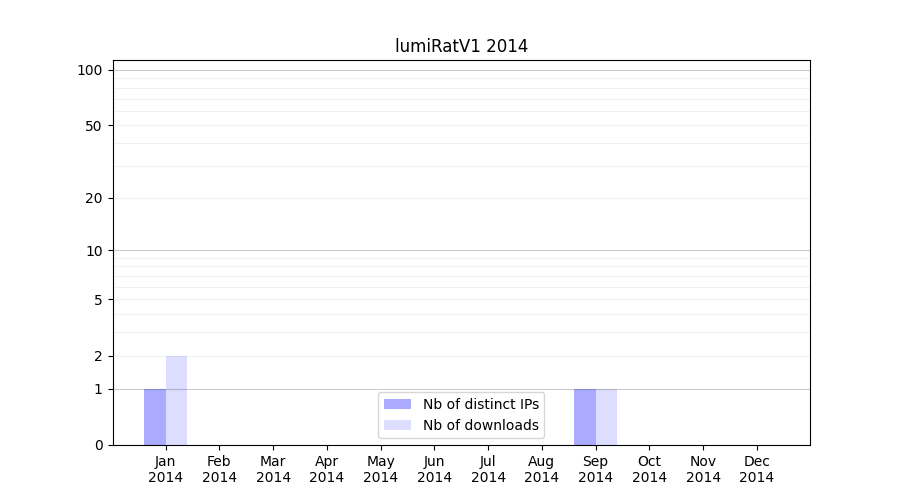This screenshot has width=900, height=500.
Task: Click the January downloads bar
Action: click(x=176, y=401)
